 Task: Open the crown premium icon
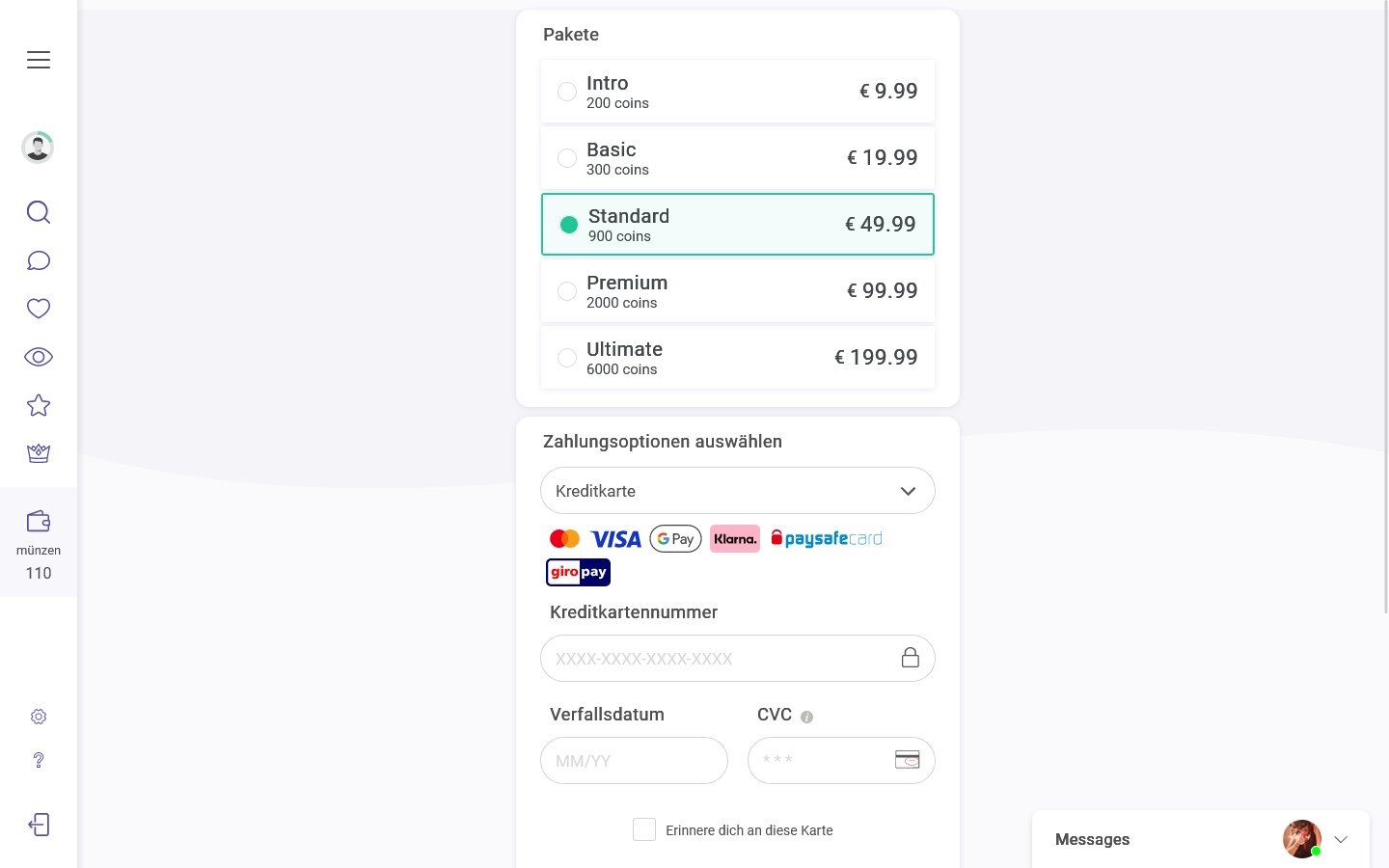pyautogui.click(x=39, y=453)
